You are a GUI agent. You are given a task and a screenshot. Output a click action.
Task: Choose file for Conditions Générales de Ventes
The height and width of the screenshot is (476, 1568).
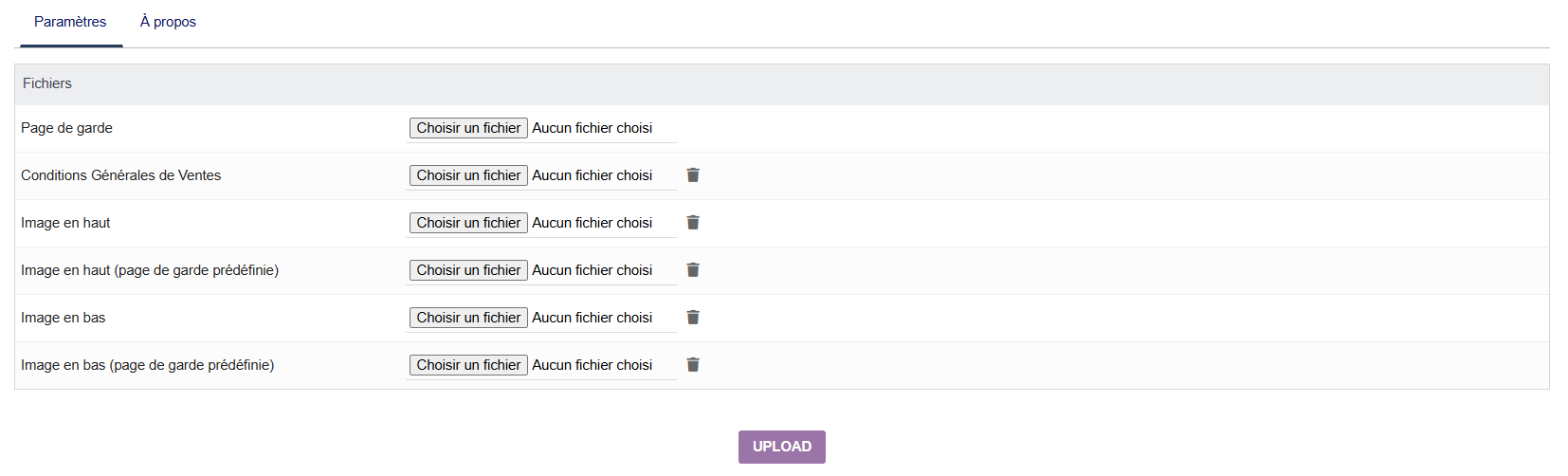click(x=468, y=175)
